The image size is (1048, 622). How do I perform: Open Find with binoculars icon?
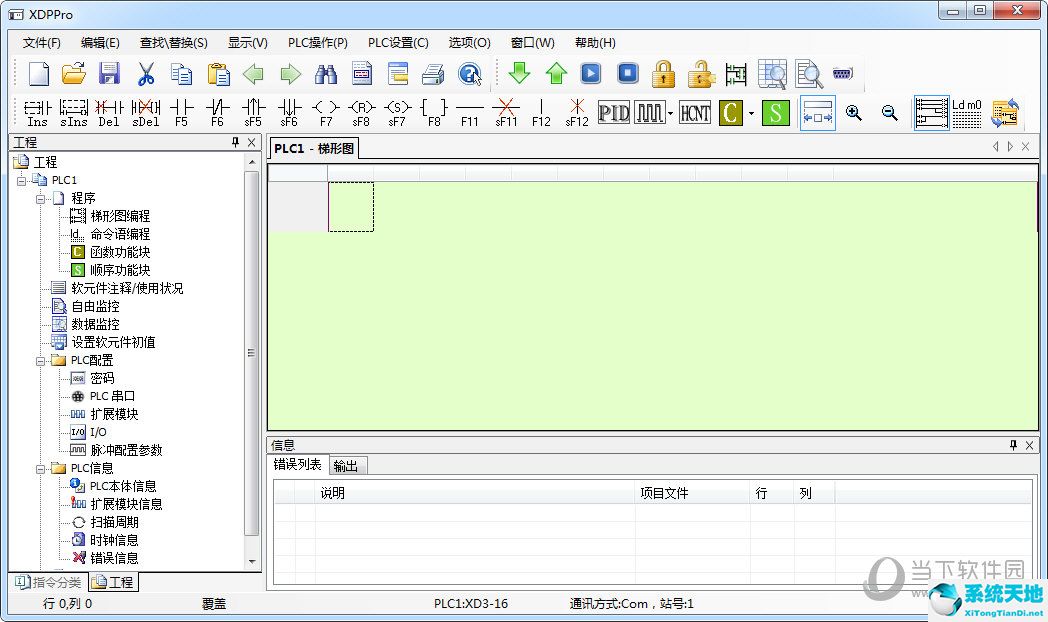[325, 73]
